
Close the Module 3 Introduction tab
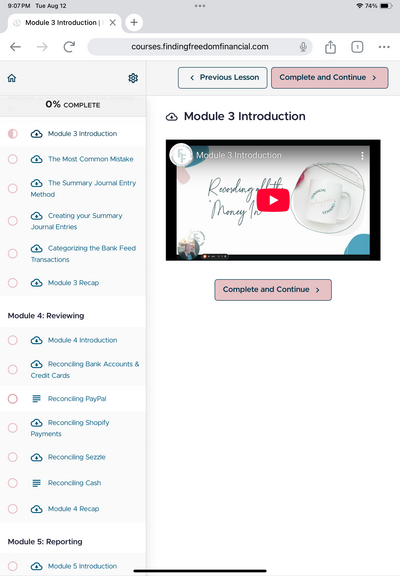pyautogui.click(x=113, y=22)
